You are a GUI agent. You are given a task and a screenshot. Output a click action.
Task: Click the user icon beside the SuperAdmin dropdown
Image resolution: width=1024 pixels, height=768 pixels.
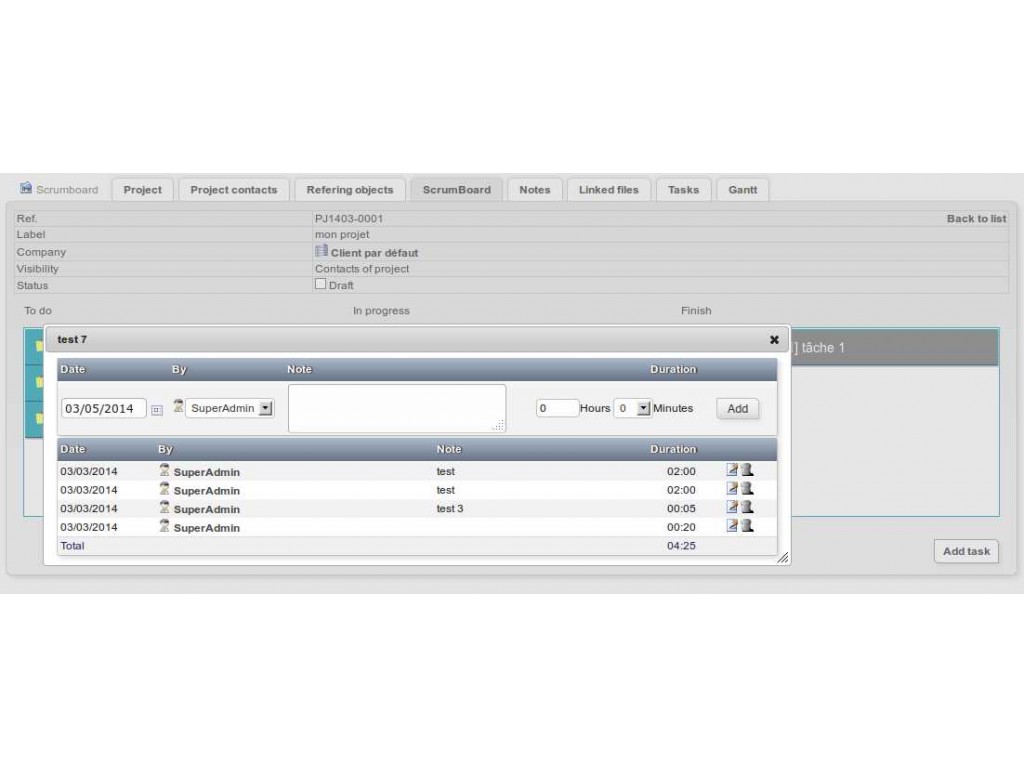coord(178,406)
